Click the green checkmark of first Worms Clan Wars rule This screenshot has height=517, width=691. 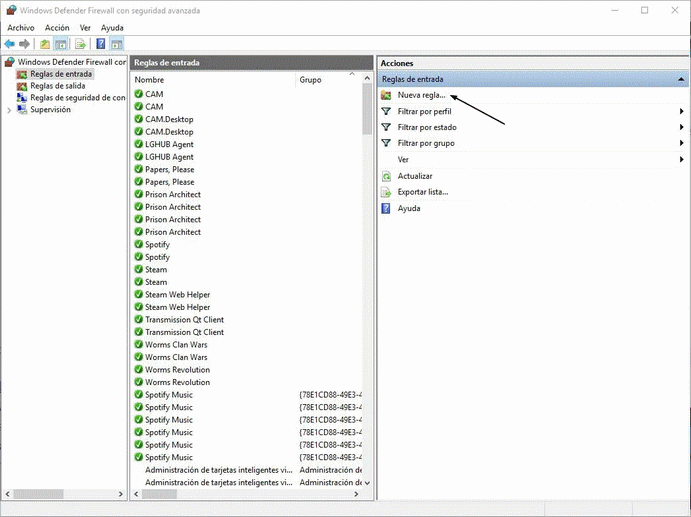138,344
